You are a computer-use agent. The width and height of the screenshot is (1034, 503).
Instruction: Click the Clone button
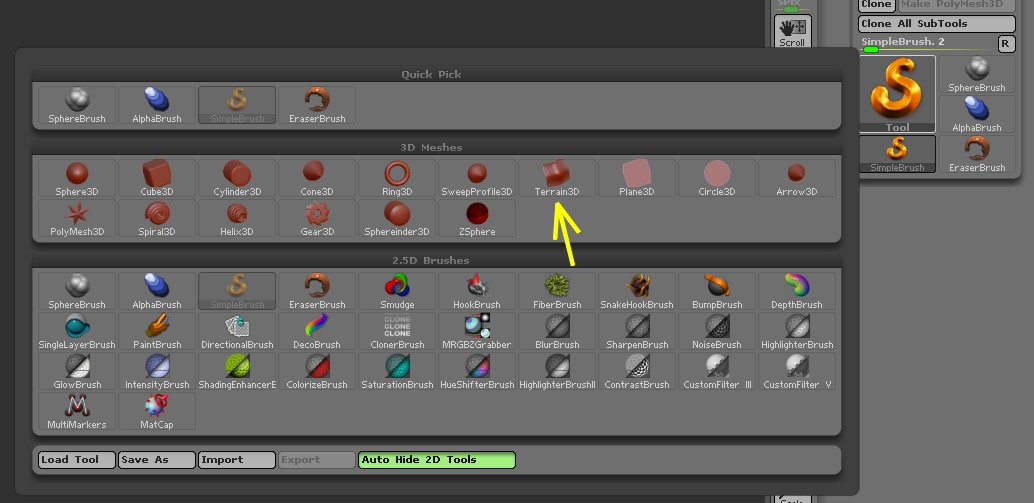click(x=876, y=5)
